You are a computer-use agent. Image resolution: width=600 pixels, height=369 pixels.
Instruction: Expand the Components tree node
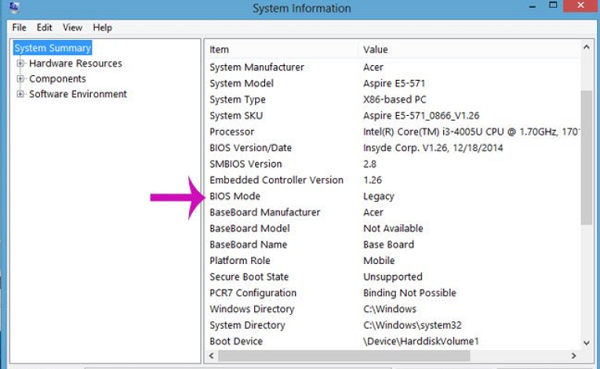point(20,78)
